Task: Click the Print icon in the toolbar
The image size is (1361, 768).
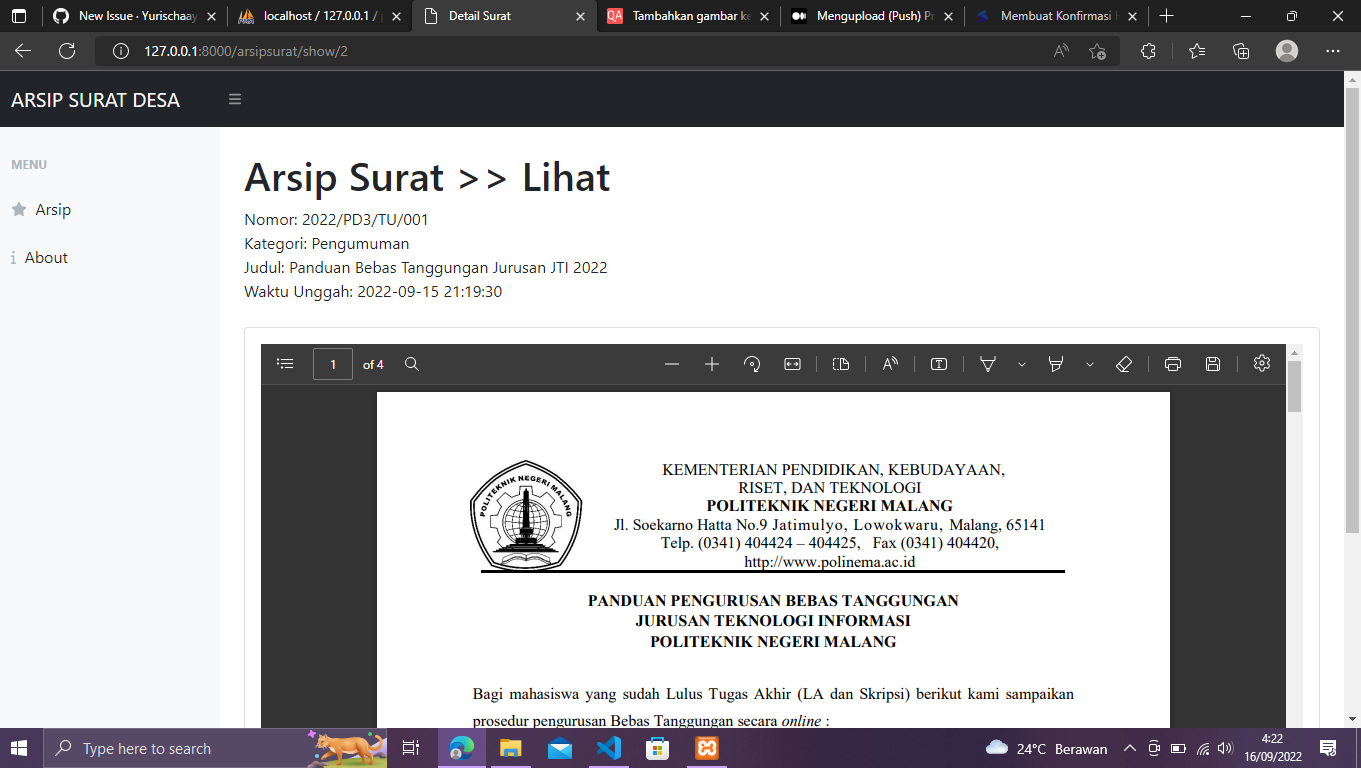Action: click(x=1172, y=364)
